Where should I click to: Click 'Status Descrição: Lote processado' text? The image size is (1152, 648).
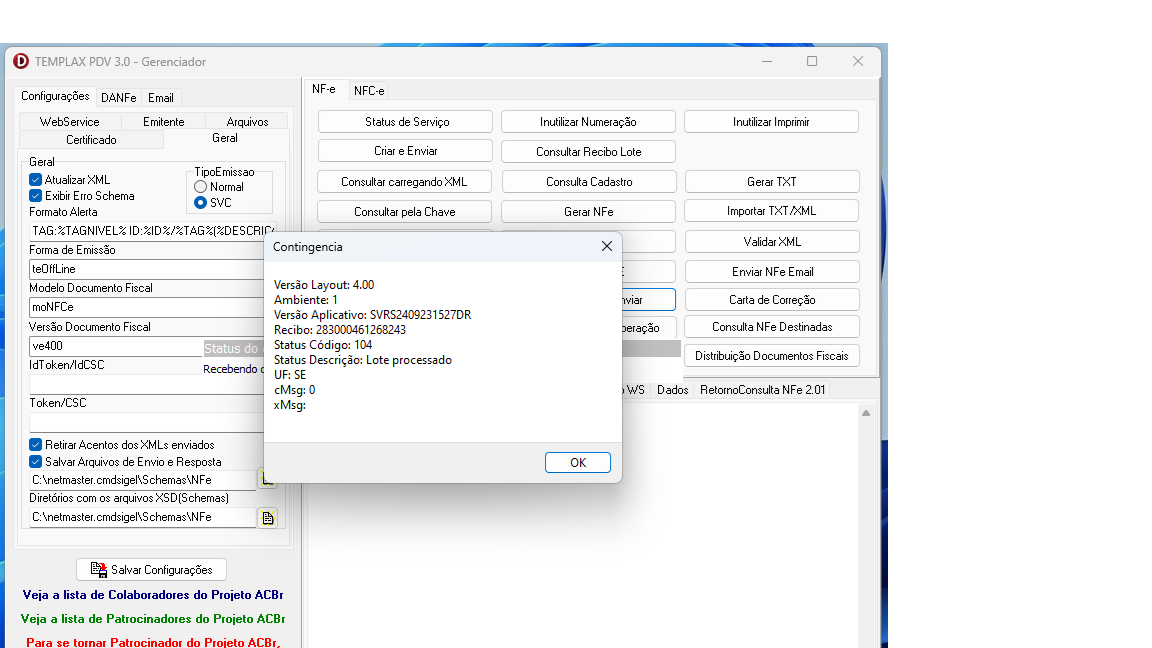363,360
